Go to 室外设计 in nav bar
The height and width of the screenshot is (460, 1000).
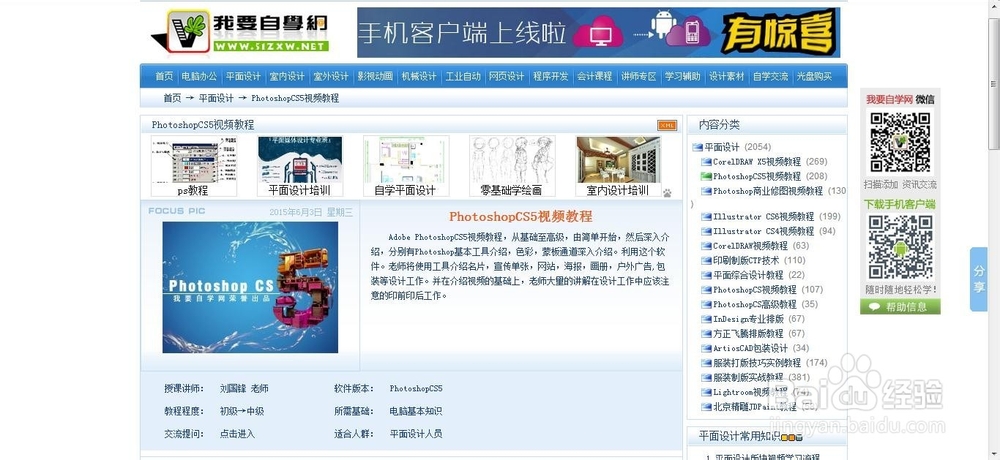tap(331, 77)
